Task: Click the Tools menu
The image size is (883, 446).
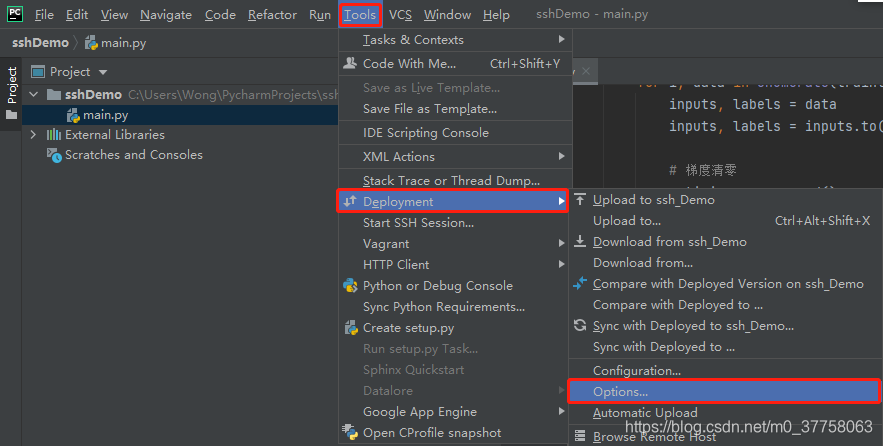Action: tap(360, 15)
